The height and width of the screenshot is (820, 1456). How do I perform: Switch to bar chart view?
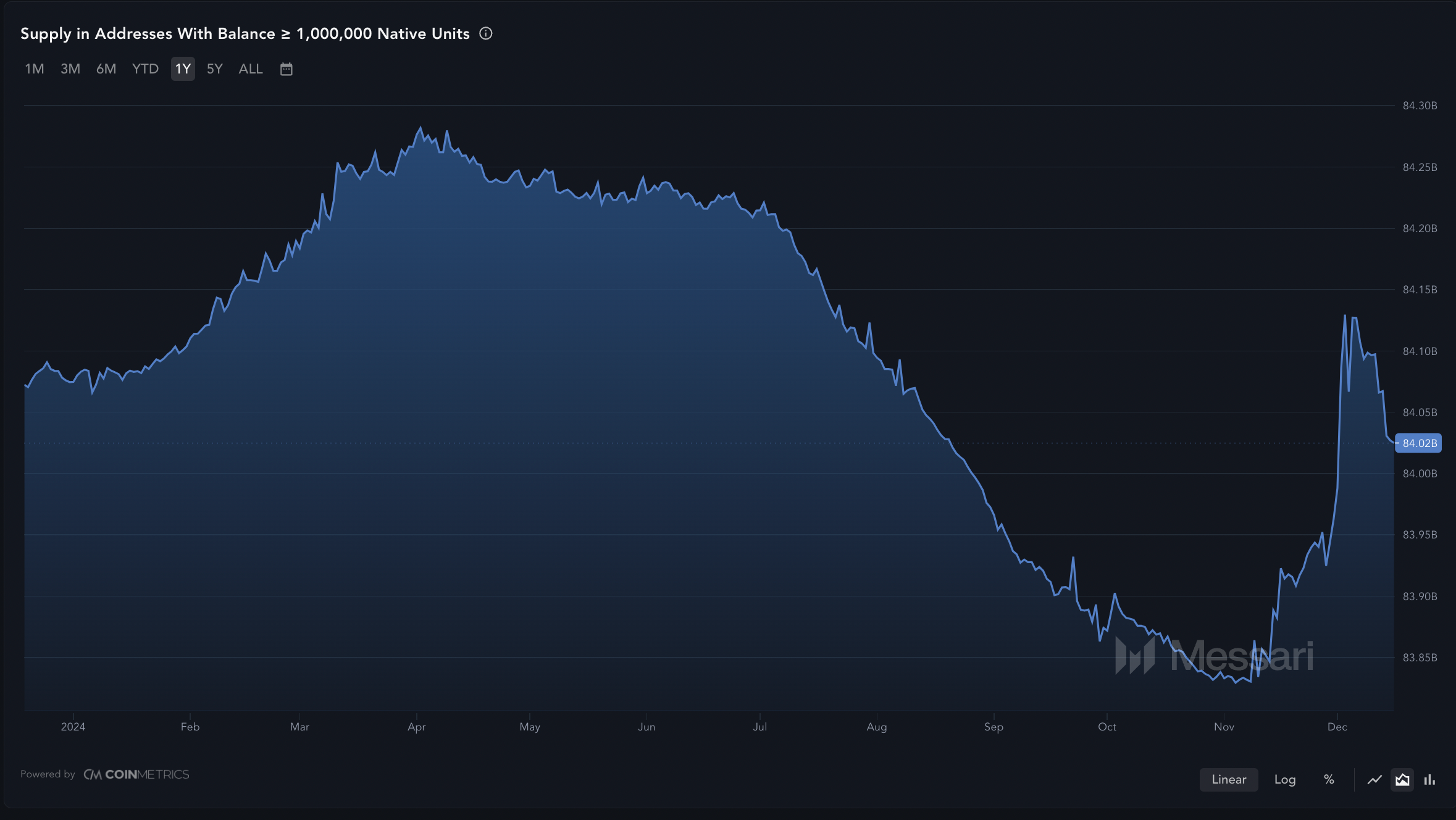(1429, 780)
